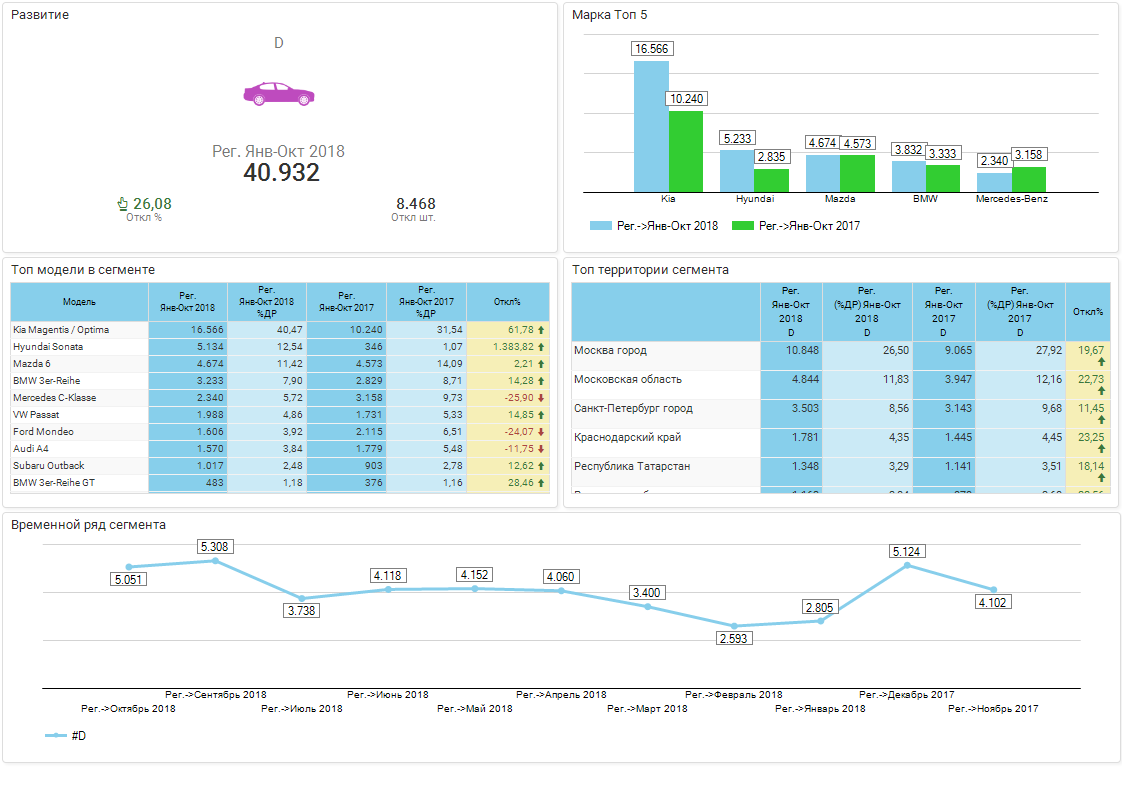Select the blue BMW bar labeled 3.832
Viewport: 1122px width, 793px height.
click(x=909, y=177)
